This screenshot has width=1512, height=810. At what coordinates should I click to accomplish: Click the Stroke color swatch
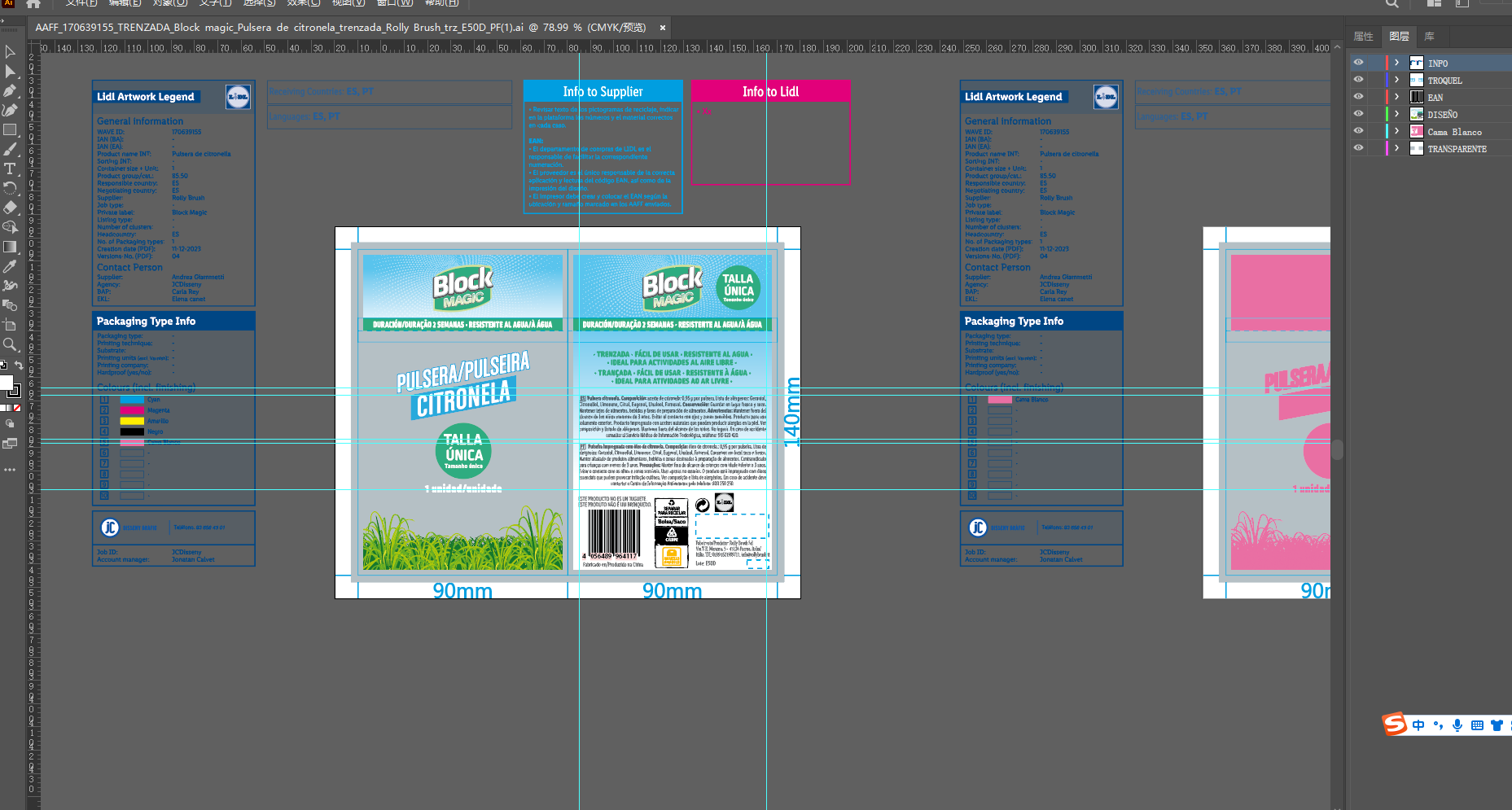point(14,392)
